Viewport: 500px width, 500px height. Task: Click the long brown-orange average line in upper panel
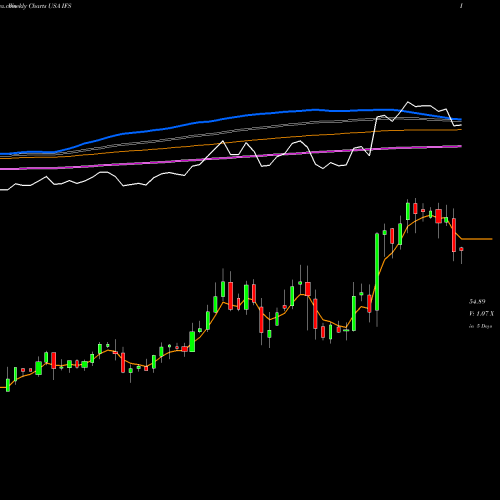click(x=233, y=143)
